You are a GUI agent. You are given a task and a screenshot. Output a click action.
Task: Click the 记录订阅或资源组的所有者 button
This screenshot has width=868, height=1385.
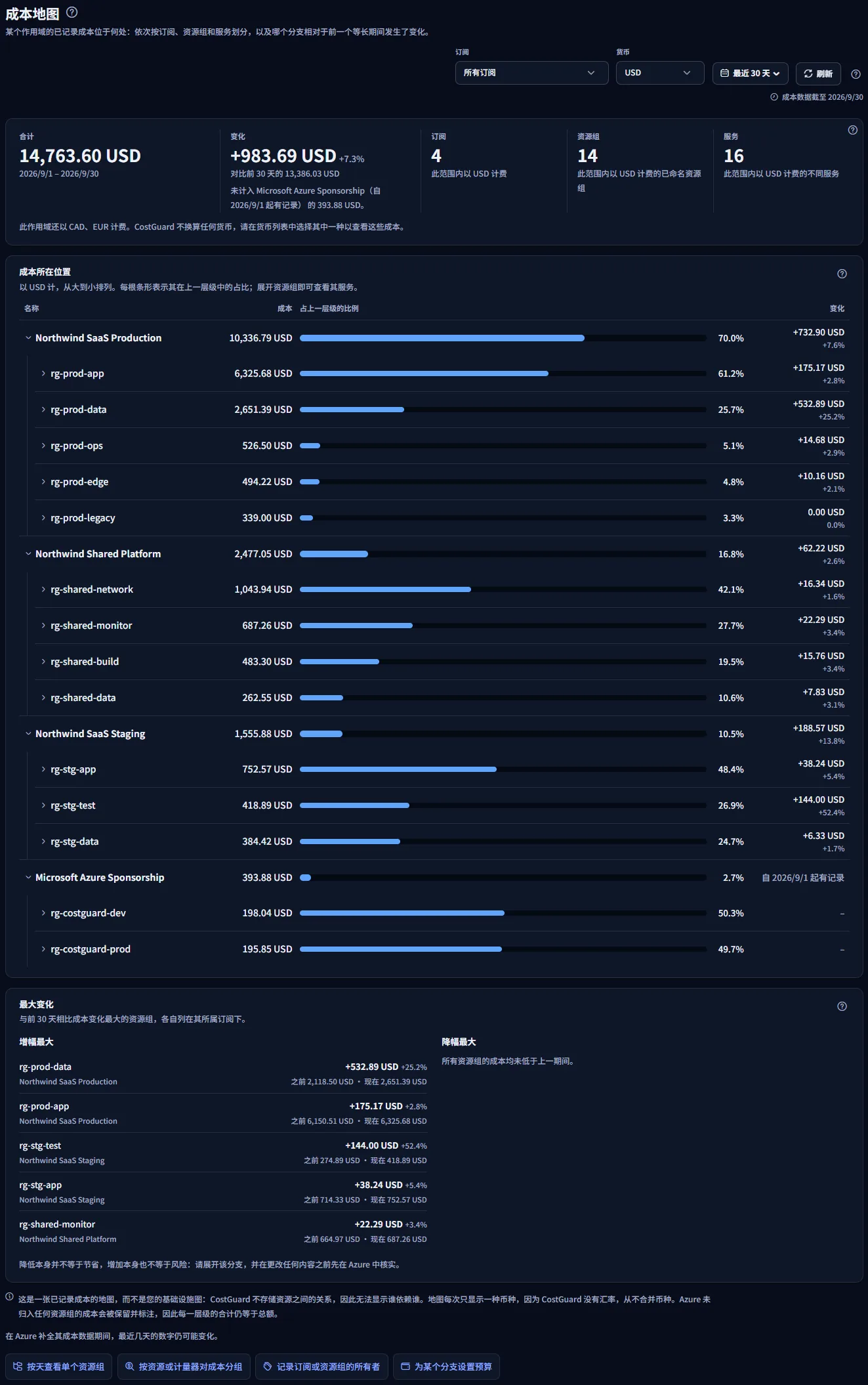(x=321, y=1367)
